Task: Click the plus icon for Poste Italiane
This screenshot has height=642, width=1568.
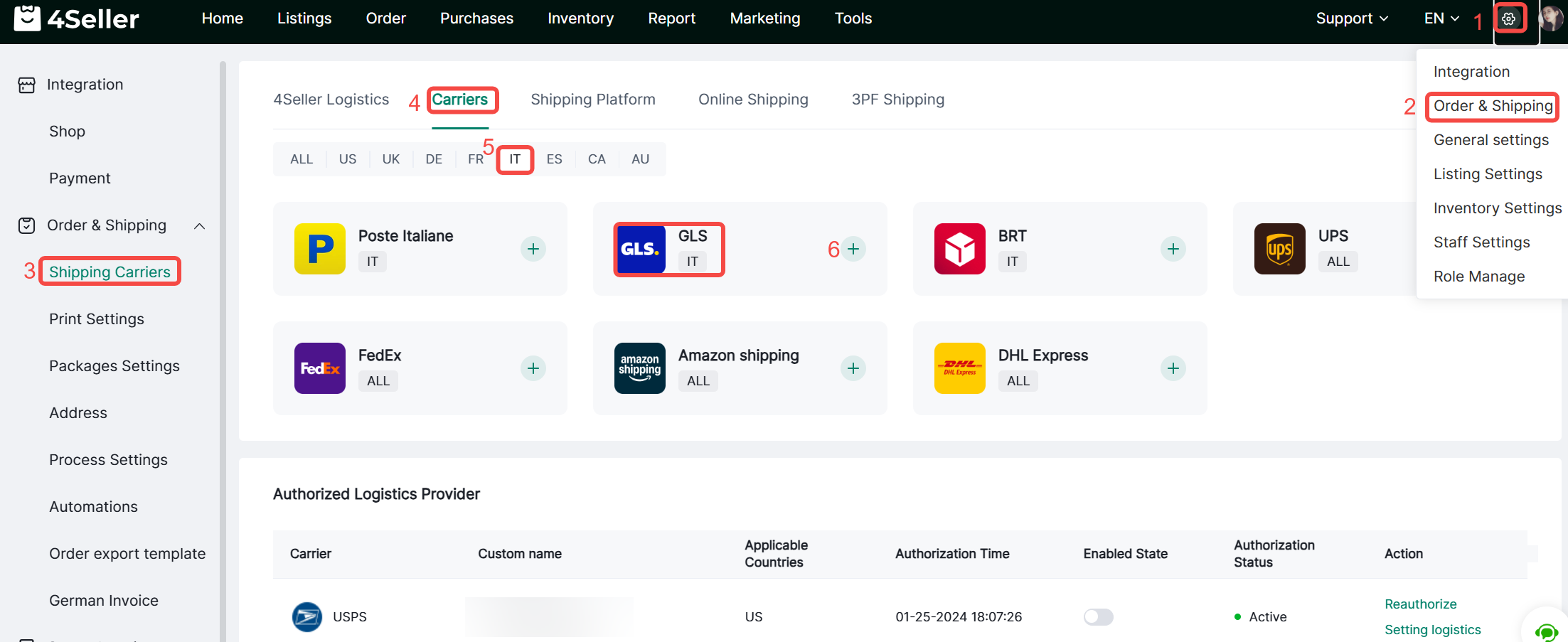Action: point(533,249)
